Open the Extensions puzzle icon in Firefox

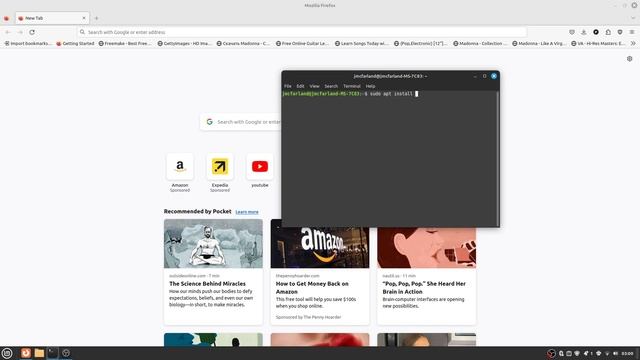coord(608,32)
